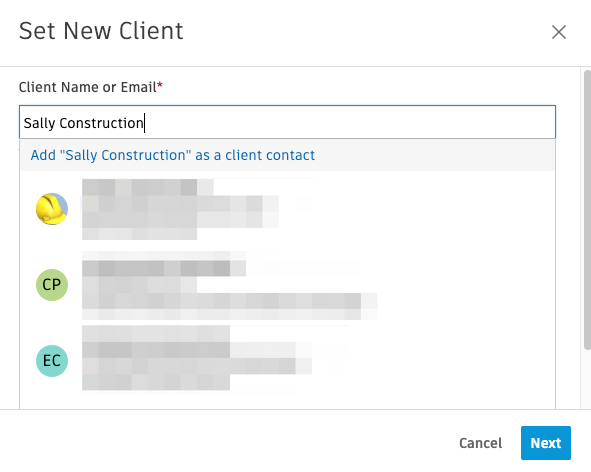Focus the Client Name or Email field
This screenshot has width=591, height=472.
pos(287,122)
